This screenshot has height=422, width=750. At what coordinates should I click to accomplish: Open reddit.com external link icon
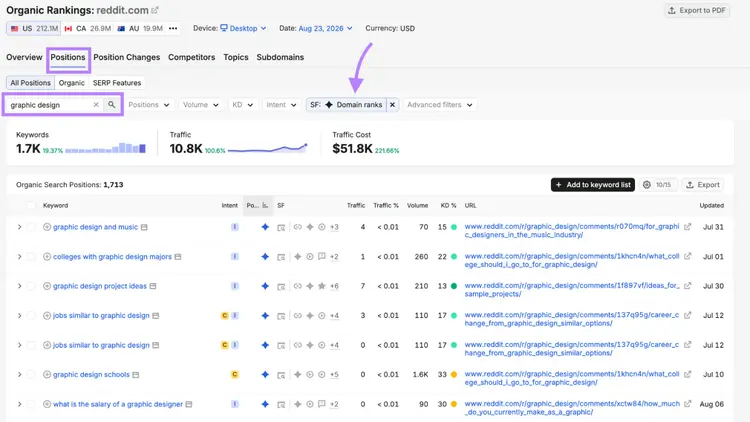[x=154, y=10]
